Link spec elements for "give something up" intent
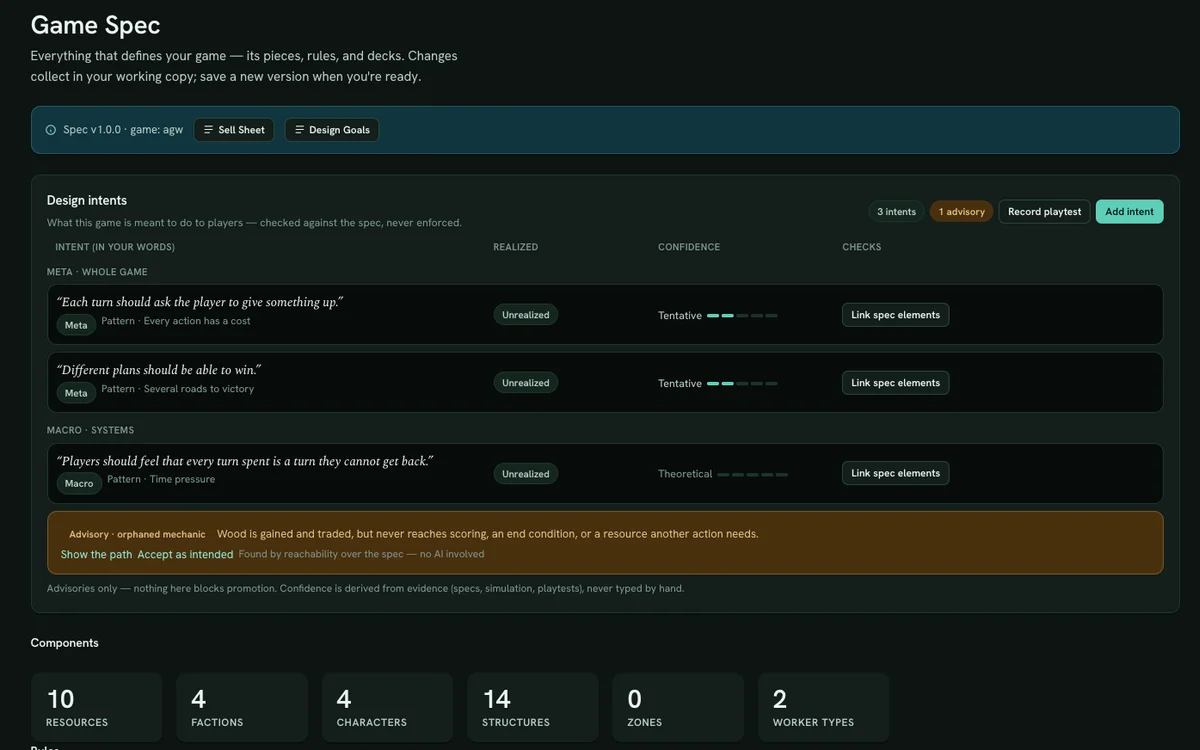The image size is (1200, 750). [x=895, y=315]
